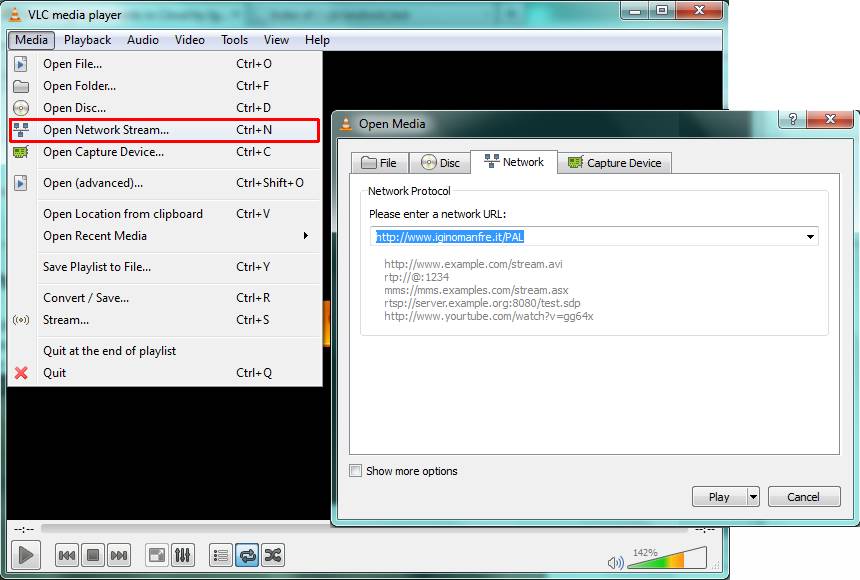Toggle shuffle random playback
Image resolution: width=860 pixels, height=580 pixels.
pyautogui.click(x=273, y=555)
